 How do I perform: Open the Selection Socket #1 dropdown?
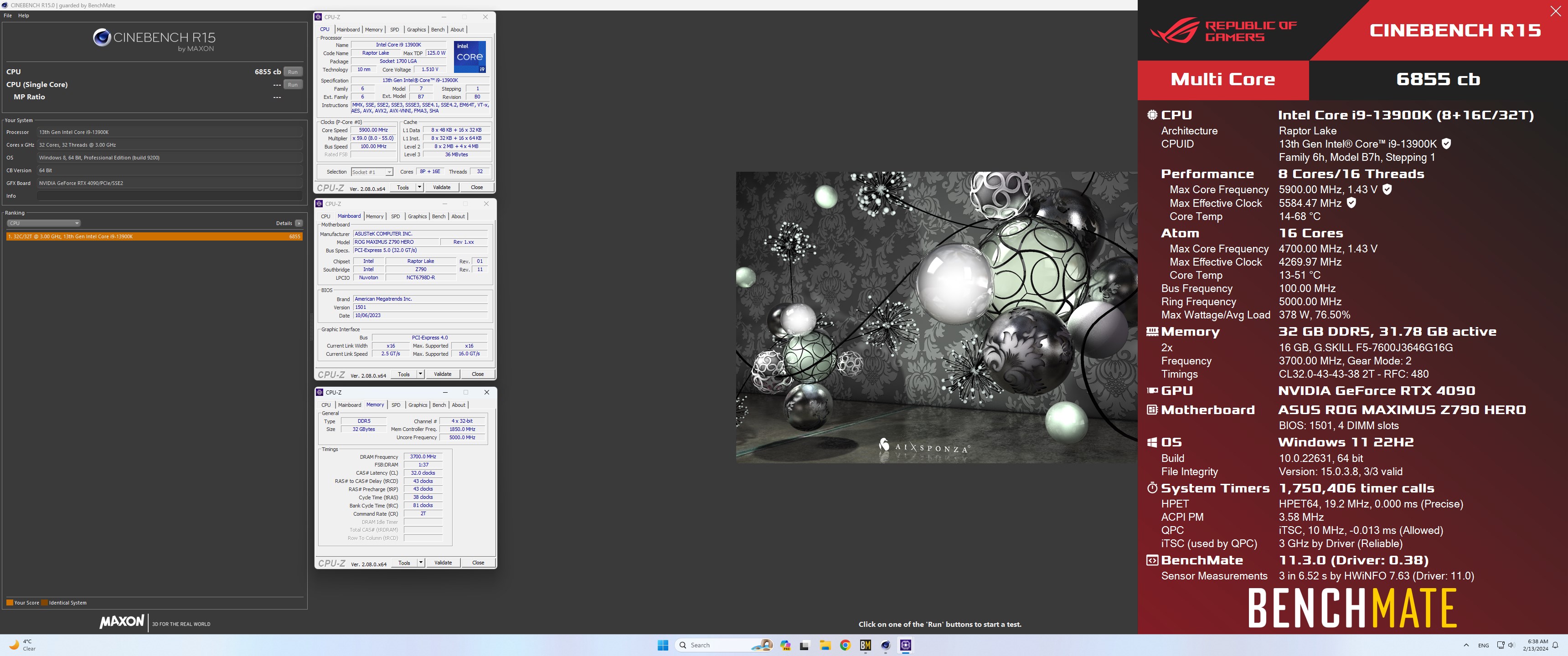tap(372, 172)
